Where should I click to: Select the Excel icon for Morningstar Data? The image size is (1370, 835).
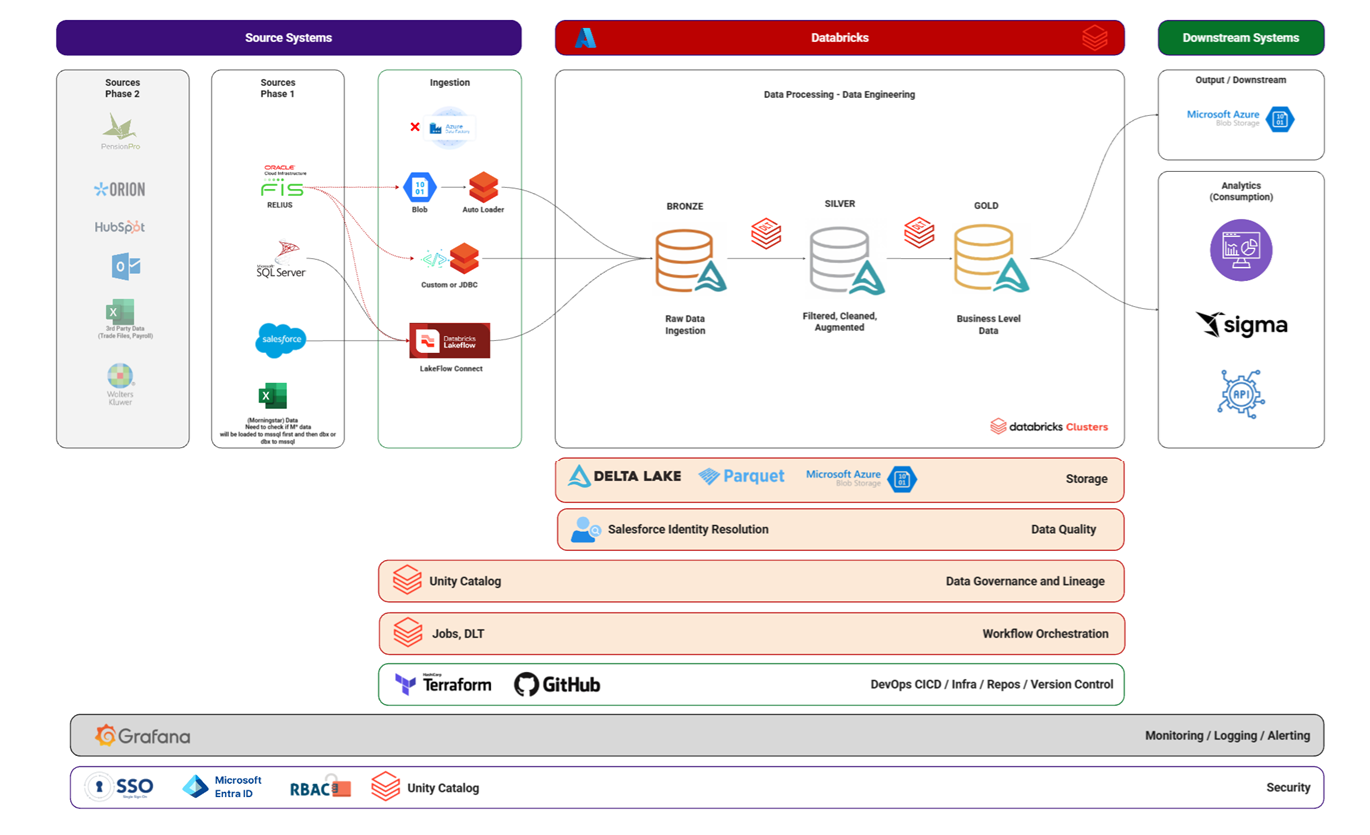(x=272, y=396)
